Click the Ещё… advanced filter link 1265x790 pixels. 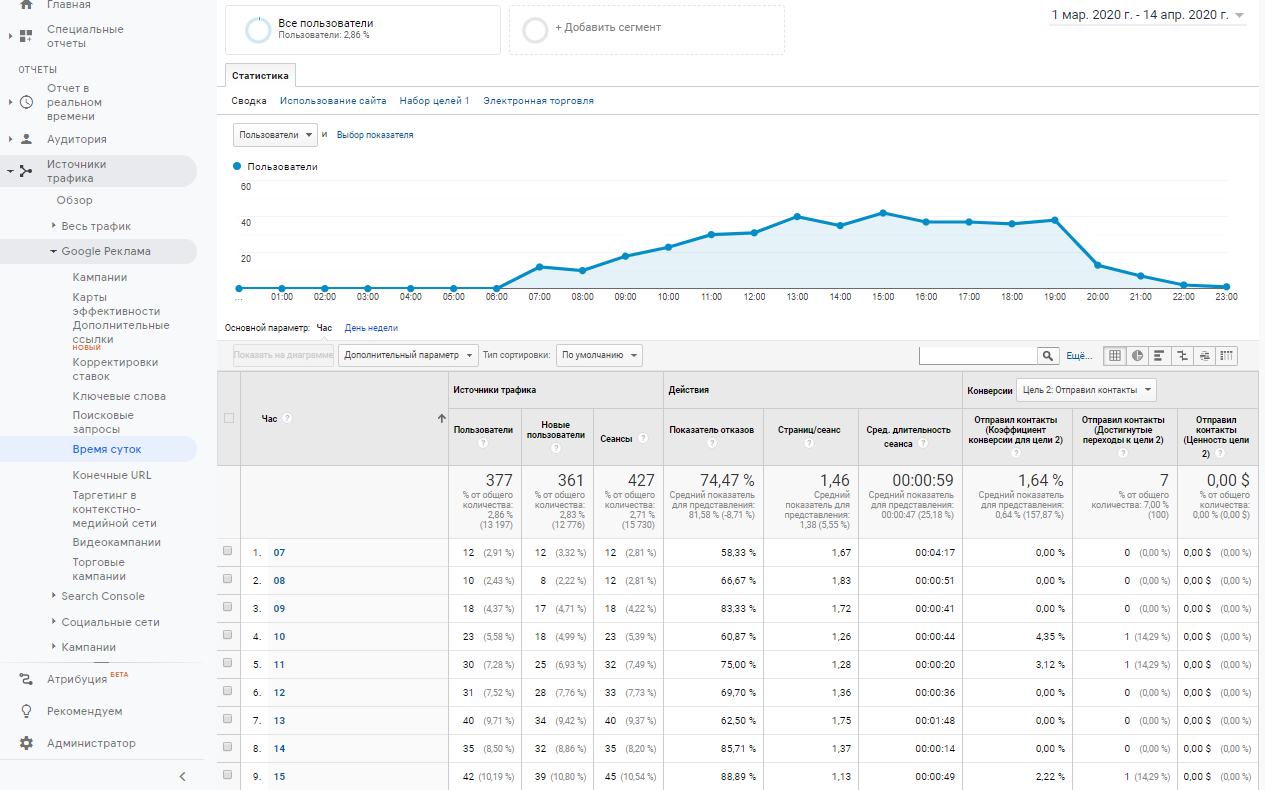coord(1079,355)
